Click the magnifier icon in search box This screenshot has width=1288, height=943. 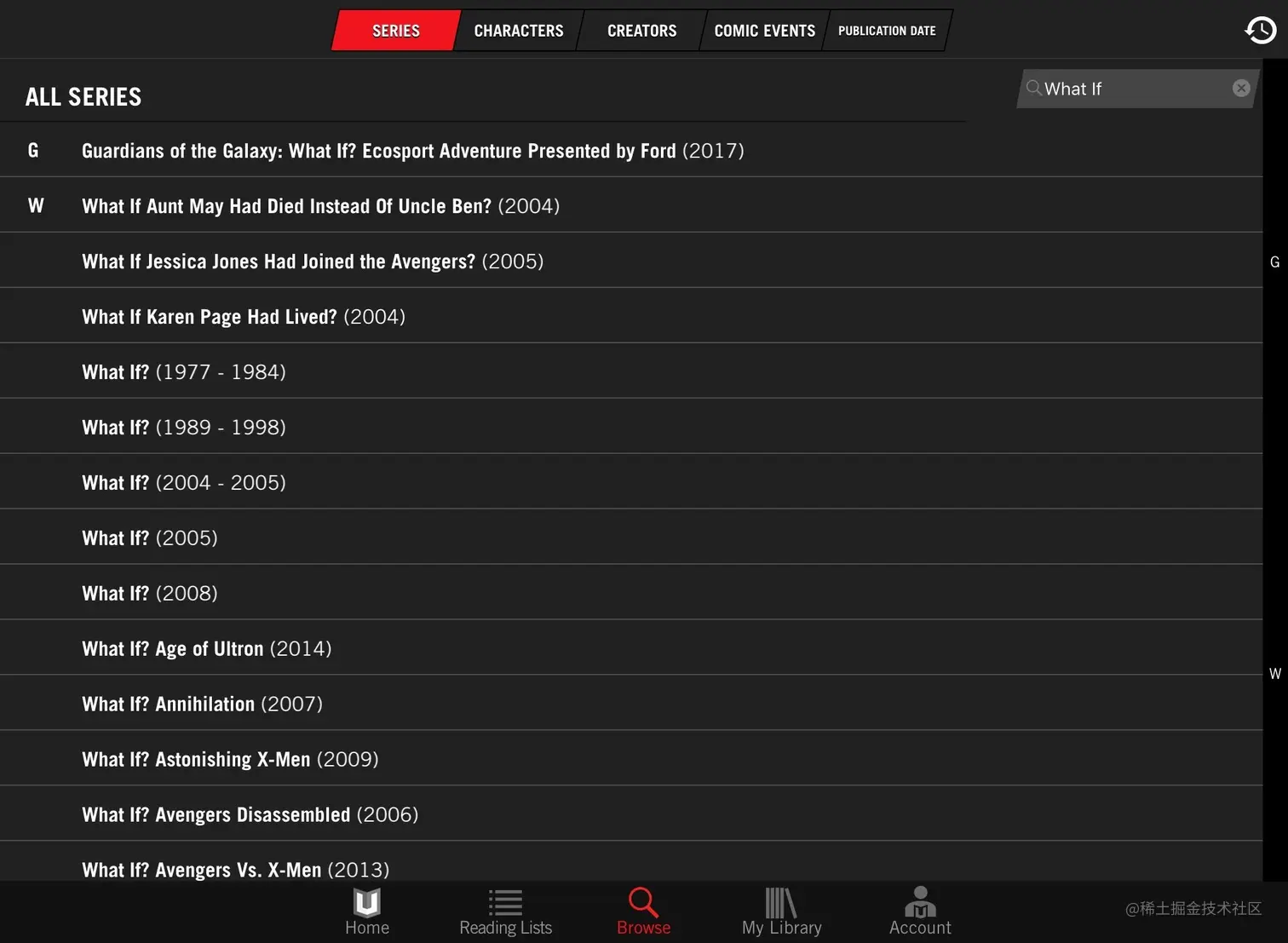(x=1033, y=88)
